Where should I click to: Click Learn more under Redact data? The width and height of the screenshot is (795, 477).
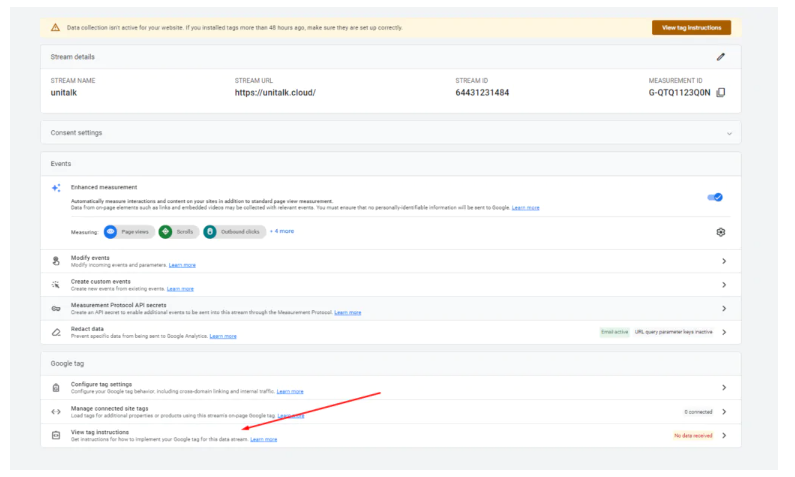click(x=223, y=336)
